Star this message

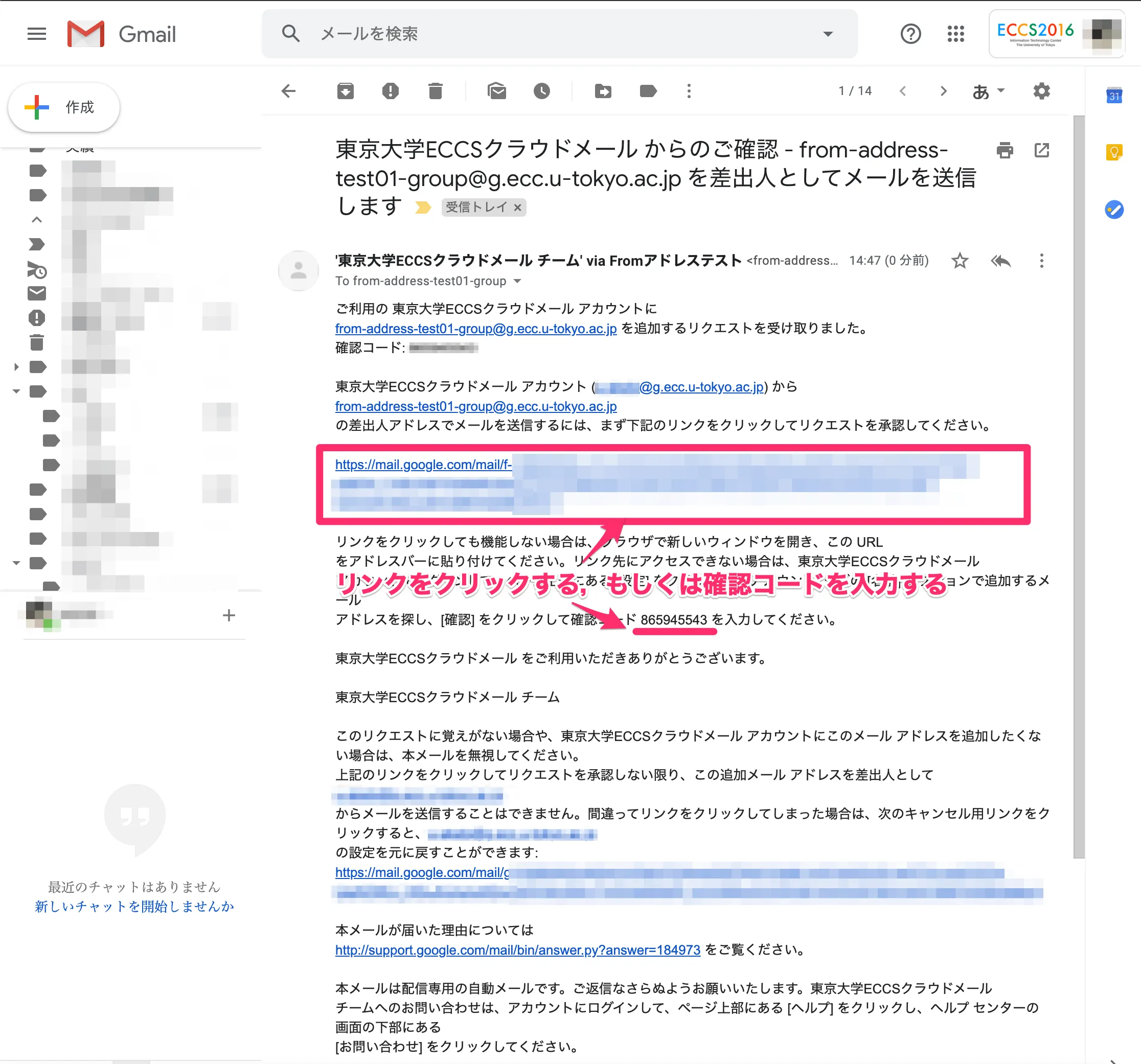click(960, 261)
